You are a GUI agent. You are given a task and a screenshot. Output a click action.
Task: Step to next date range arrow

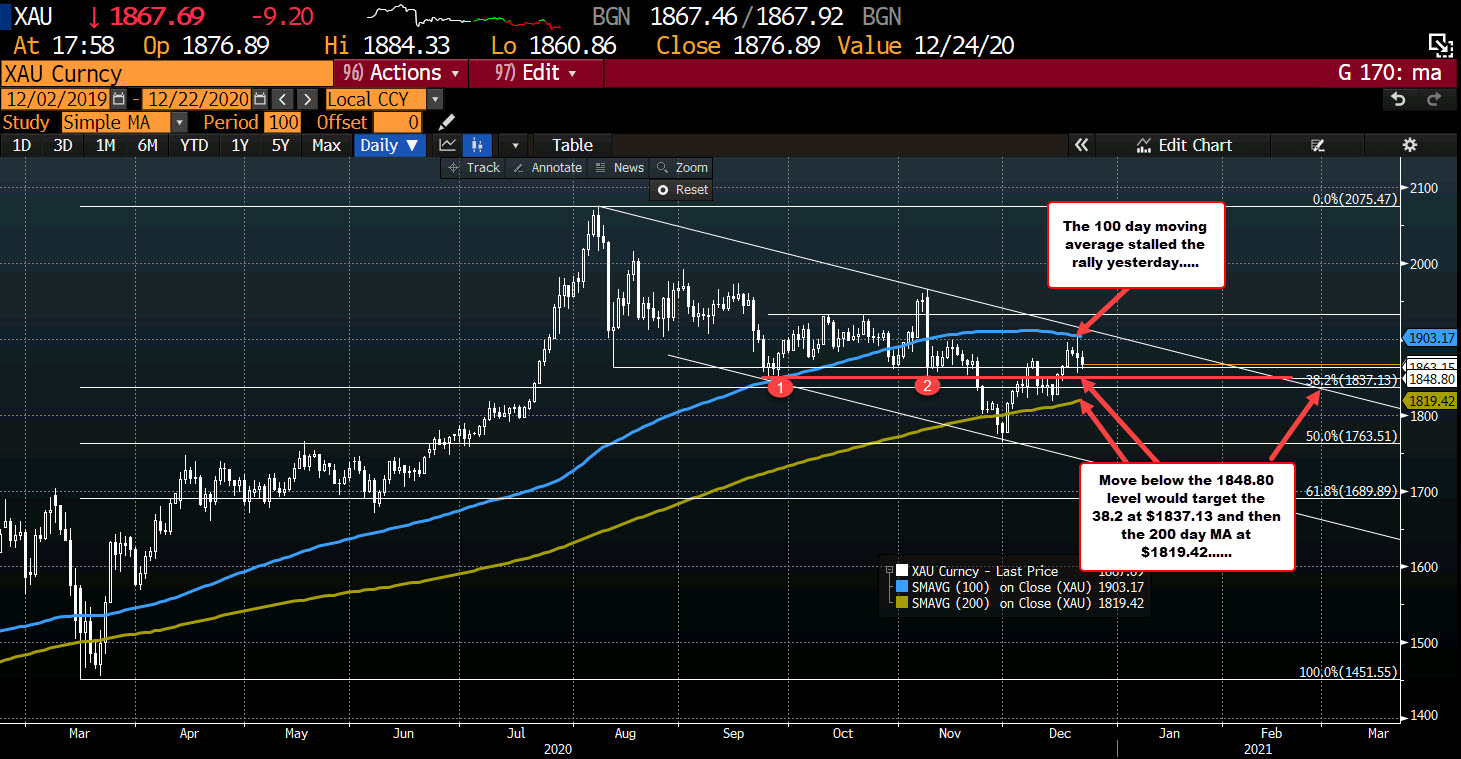pos(308,99)
